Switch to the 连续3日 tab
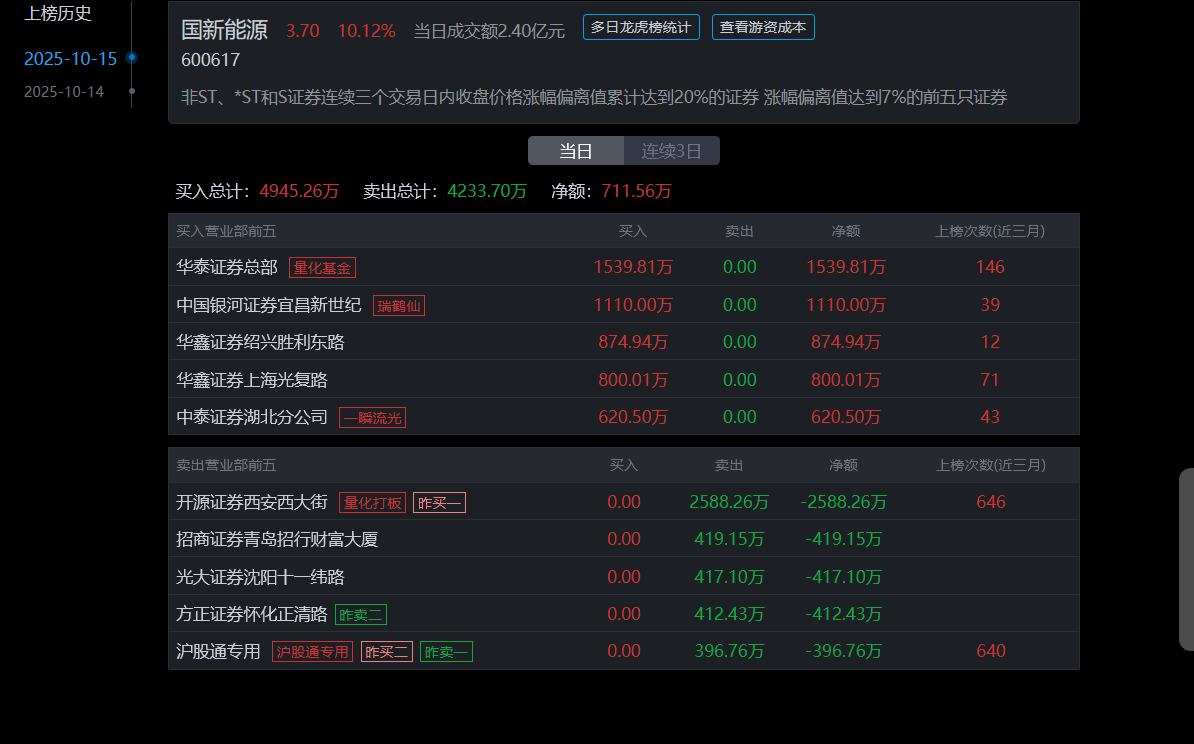Screen dimensions: 1194x744 [671, 151]
